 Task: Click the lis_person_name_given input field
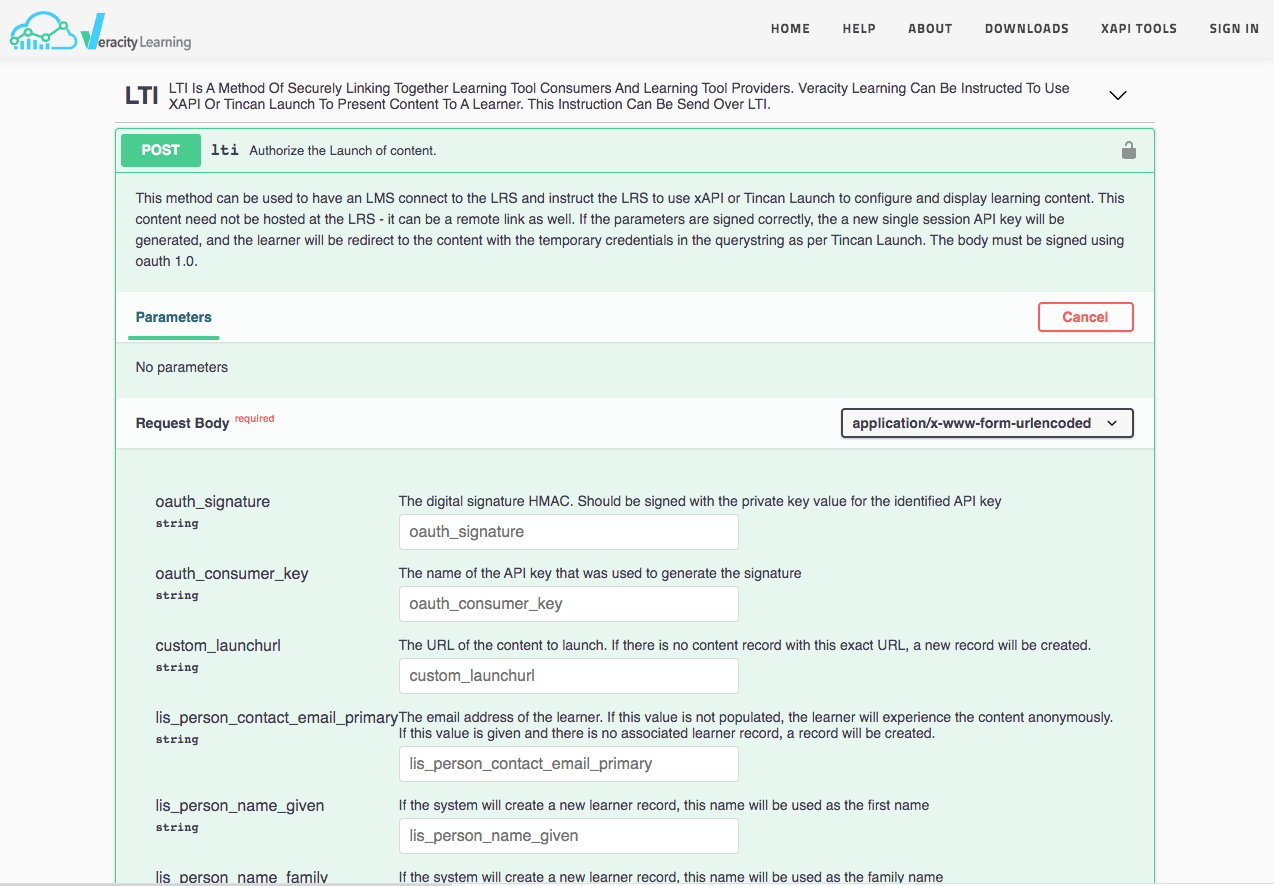(x=568, y=836)
